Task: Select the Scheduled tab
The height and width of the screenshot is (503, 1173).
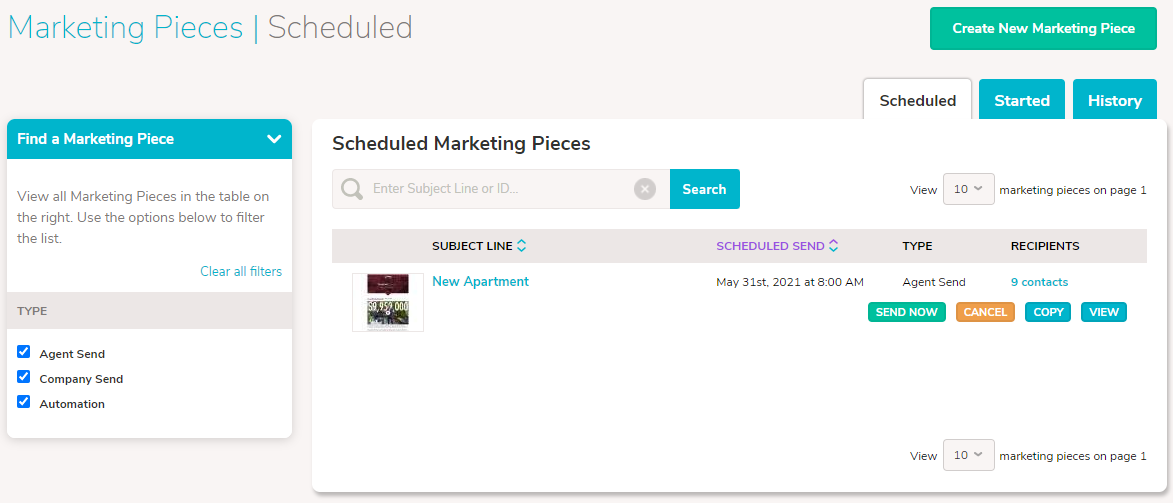Action: [x=917, y=100]
